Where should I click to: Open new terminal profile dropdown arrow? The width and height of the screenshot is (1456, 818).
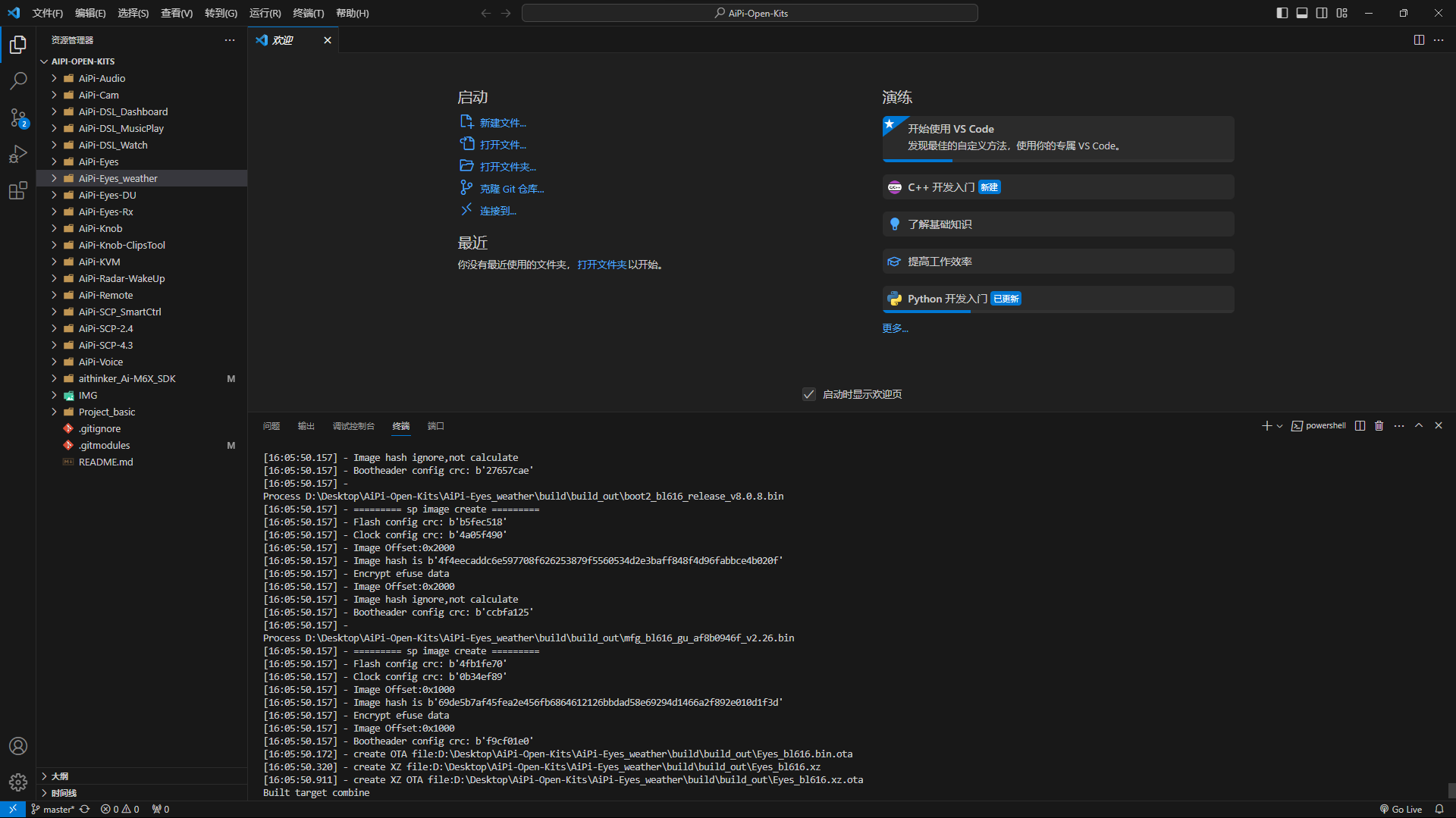click(x=1280, y=426)
